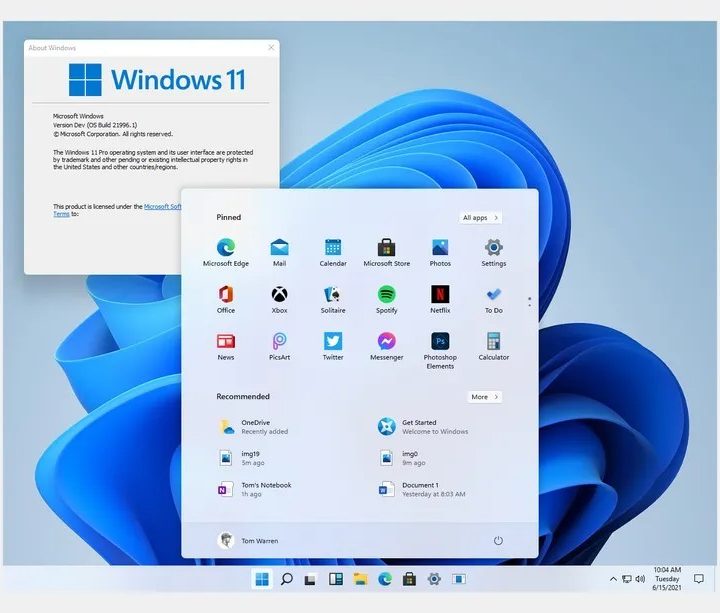Open the Xbox app
This screenshot has width=720, height=613.
tap(279, 299)
